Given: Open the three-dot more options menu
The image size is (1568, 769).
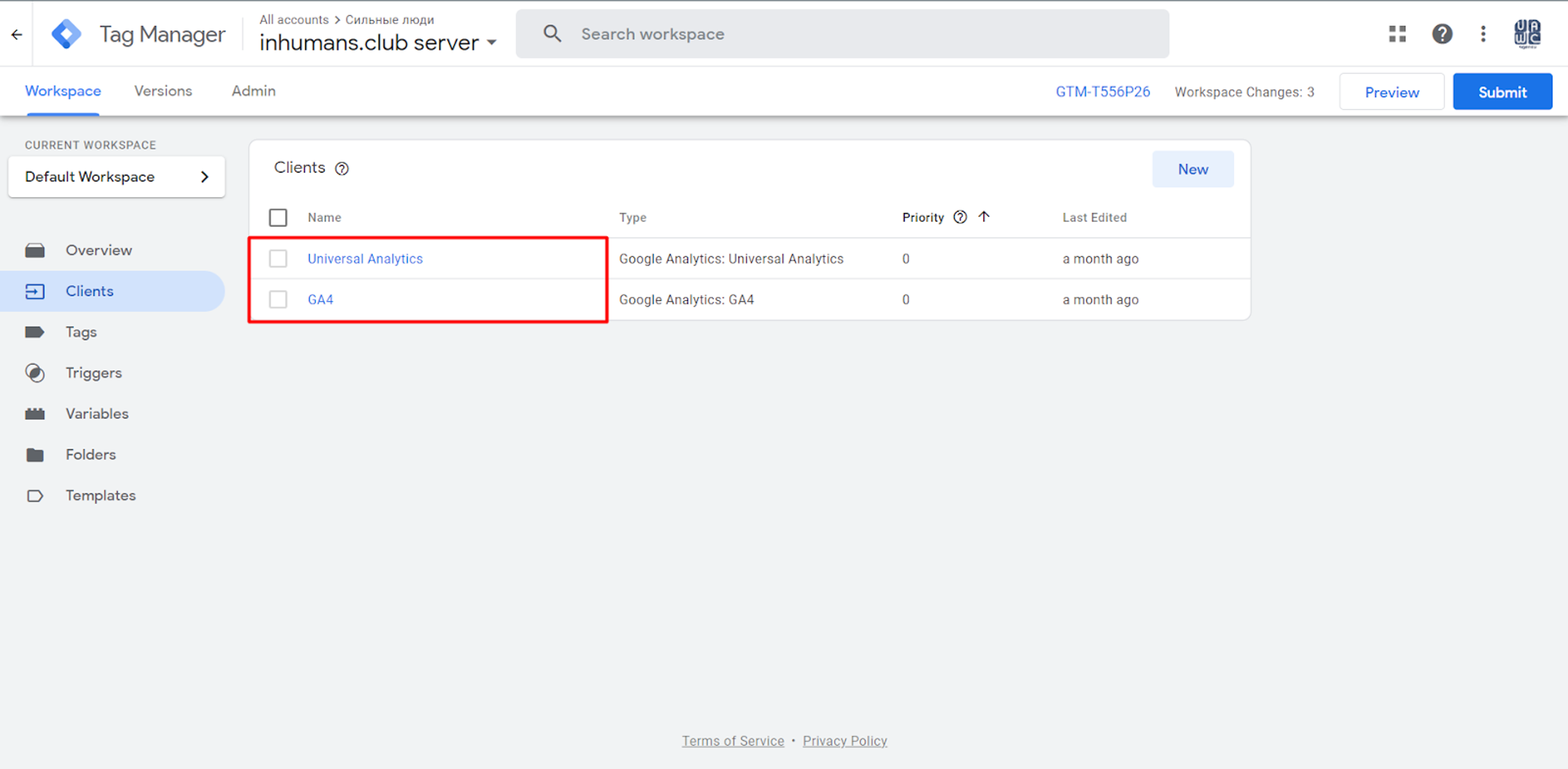Looking at the screenshot, I should click(1483, 34).
